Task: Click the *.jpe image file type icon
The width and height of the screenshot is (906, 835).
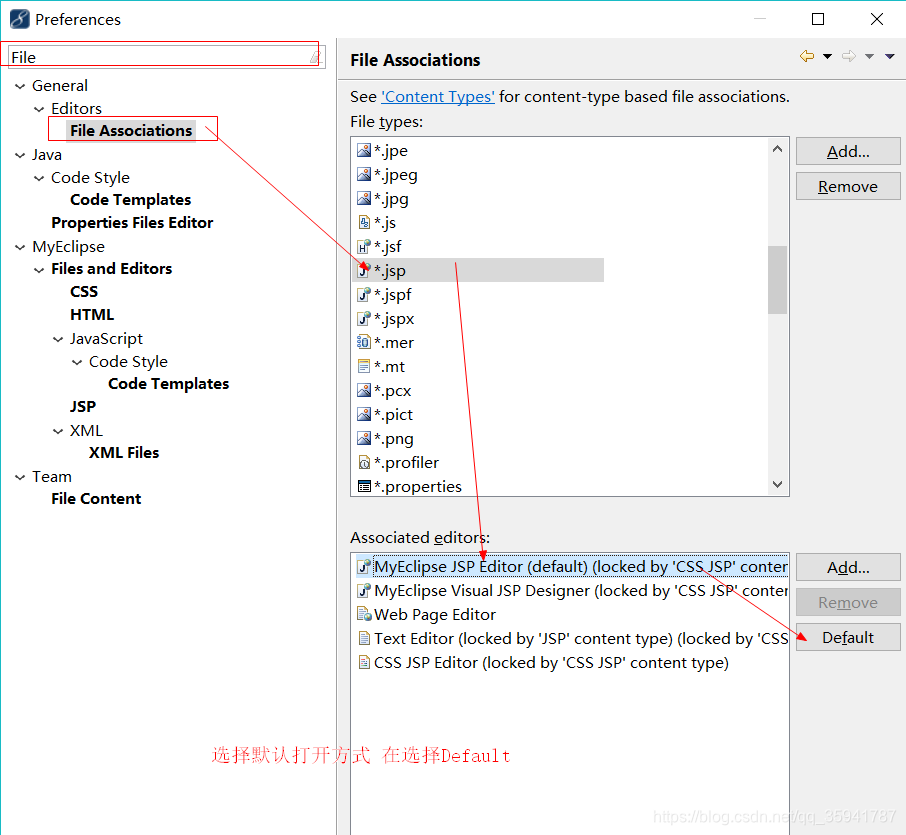Action: point(363,150)
